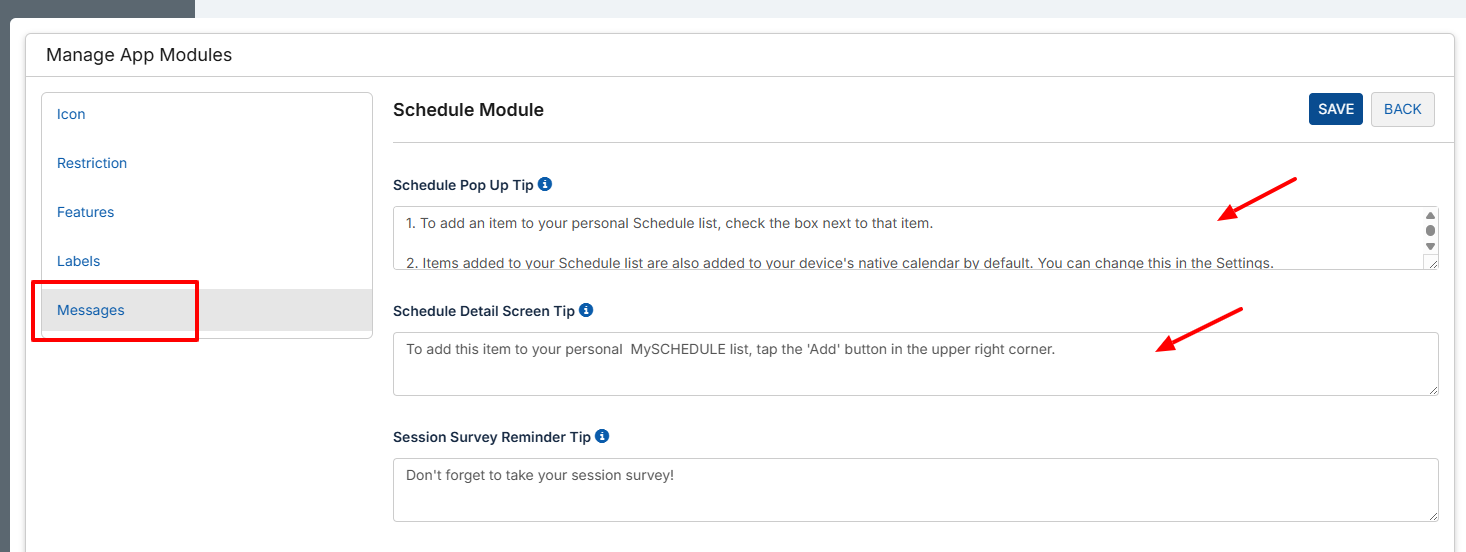
Task: Click the up arrow in the Pop Up Tip scrollbar
Action: [1430, 216]
